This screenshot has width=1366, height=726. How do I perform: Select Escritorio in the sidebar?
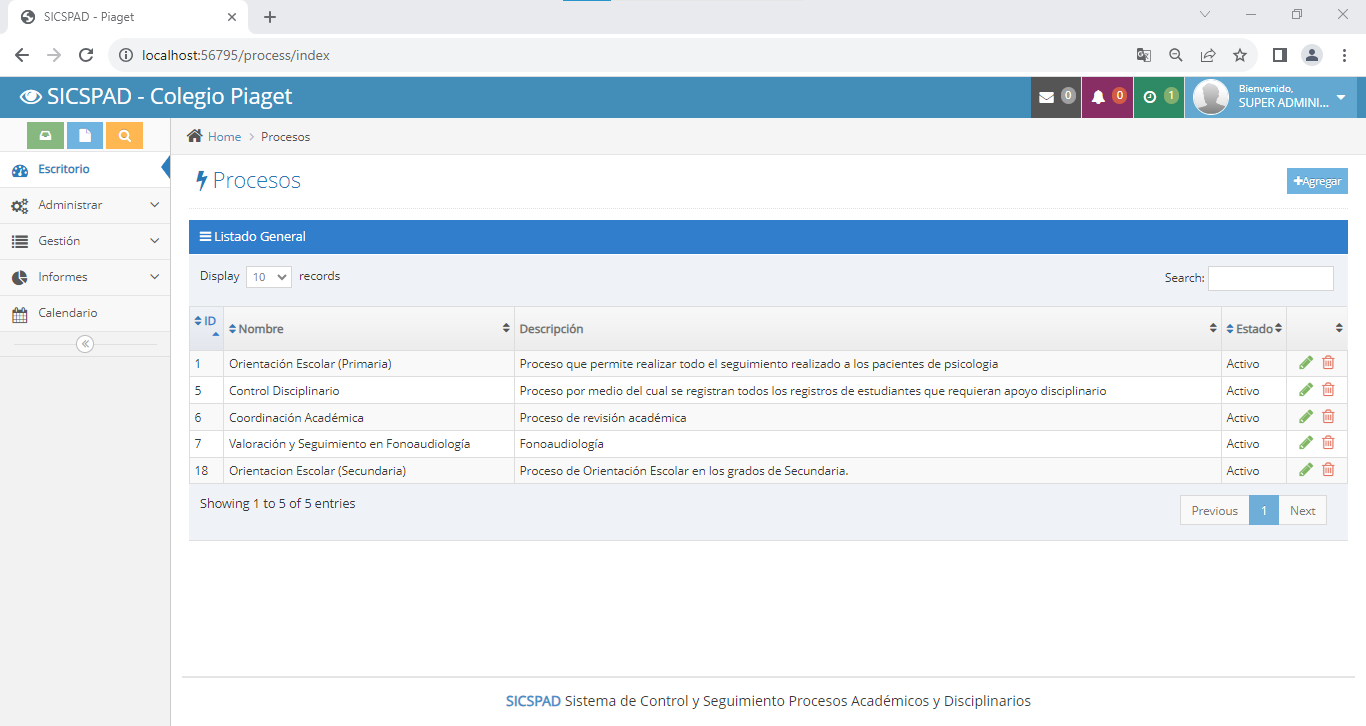pyautogui.click(x=64, y=169)
